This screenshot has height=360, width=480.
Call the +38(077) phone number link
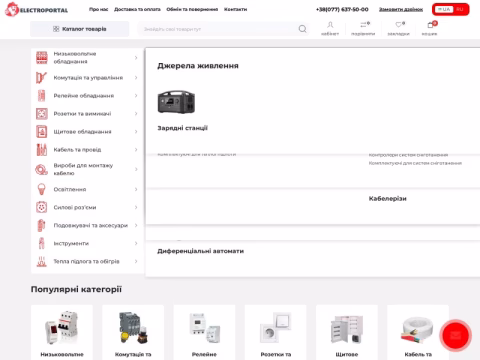point(342,9)
